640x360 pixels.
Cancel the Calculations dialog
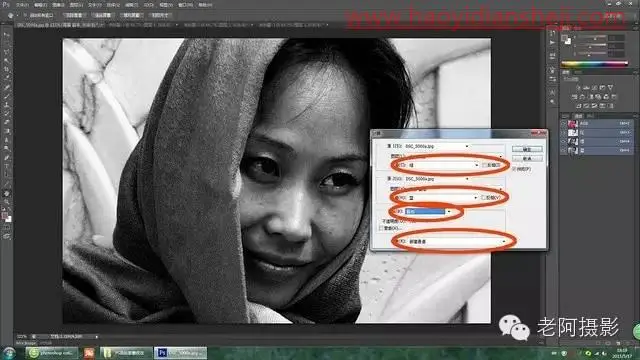527,158
